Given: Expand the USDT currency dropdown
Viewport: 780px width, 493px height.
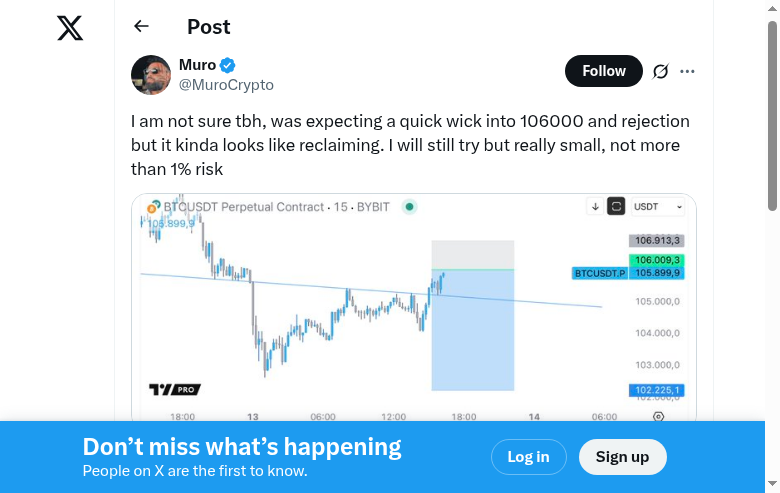Looking at the screenshot, I should [x=659, y=207].
